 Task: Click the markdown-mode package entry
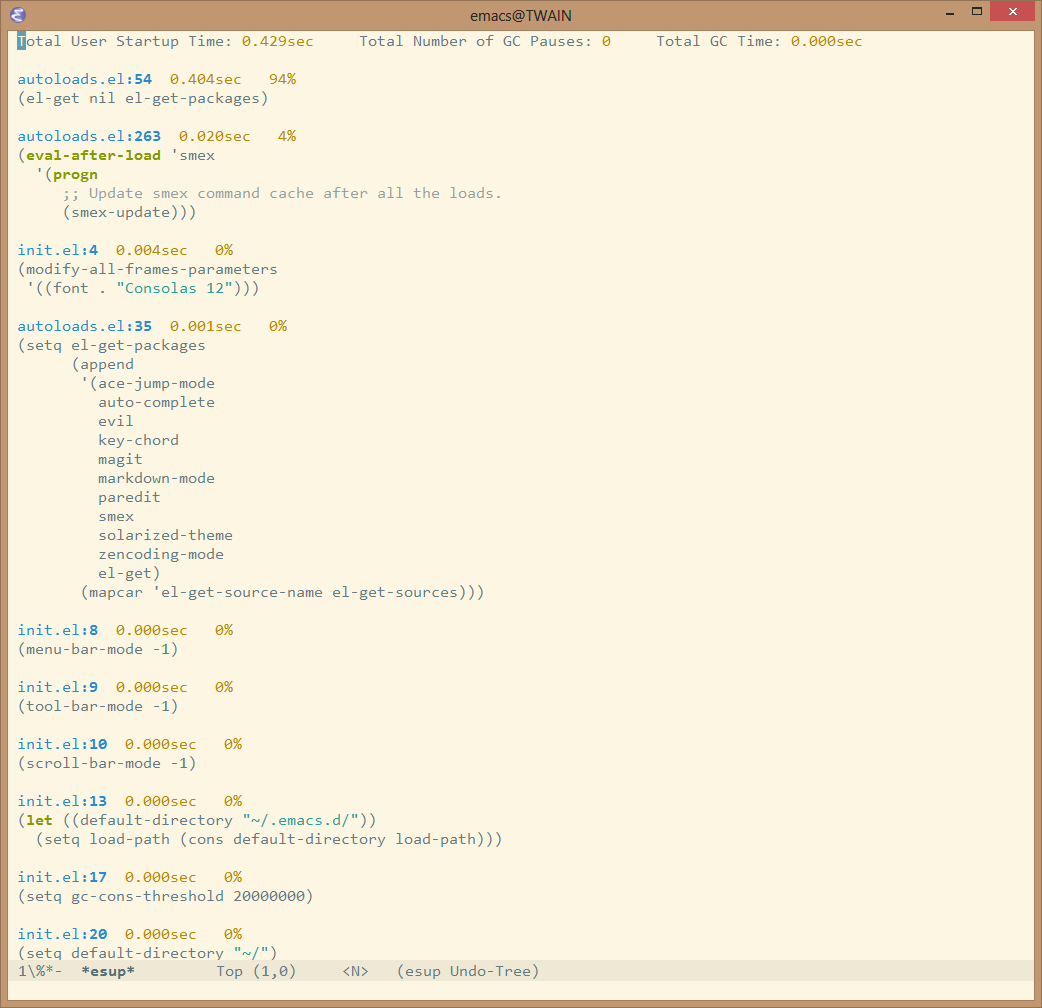156,478
